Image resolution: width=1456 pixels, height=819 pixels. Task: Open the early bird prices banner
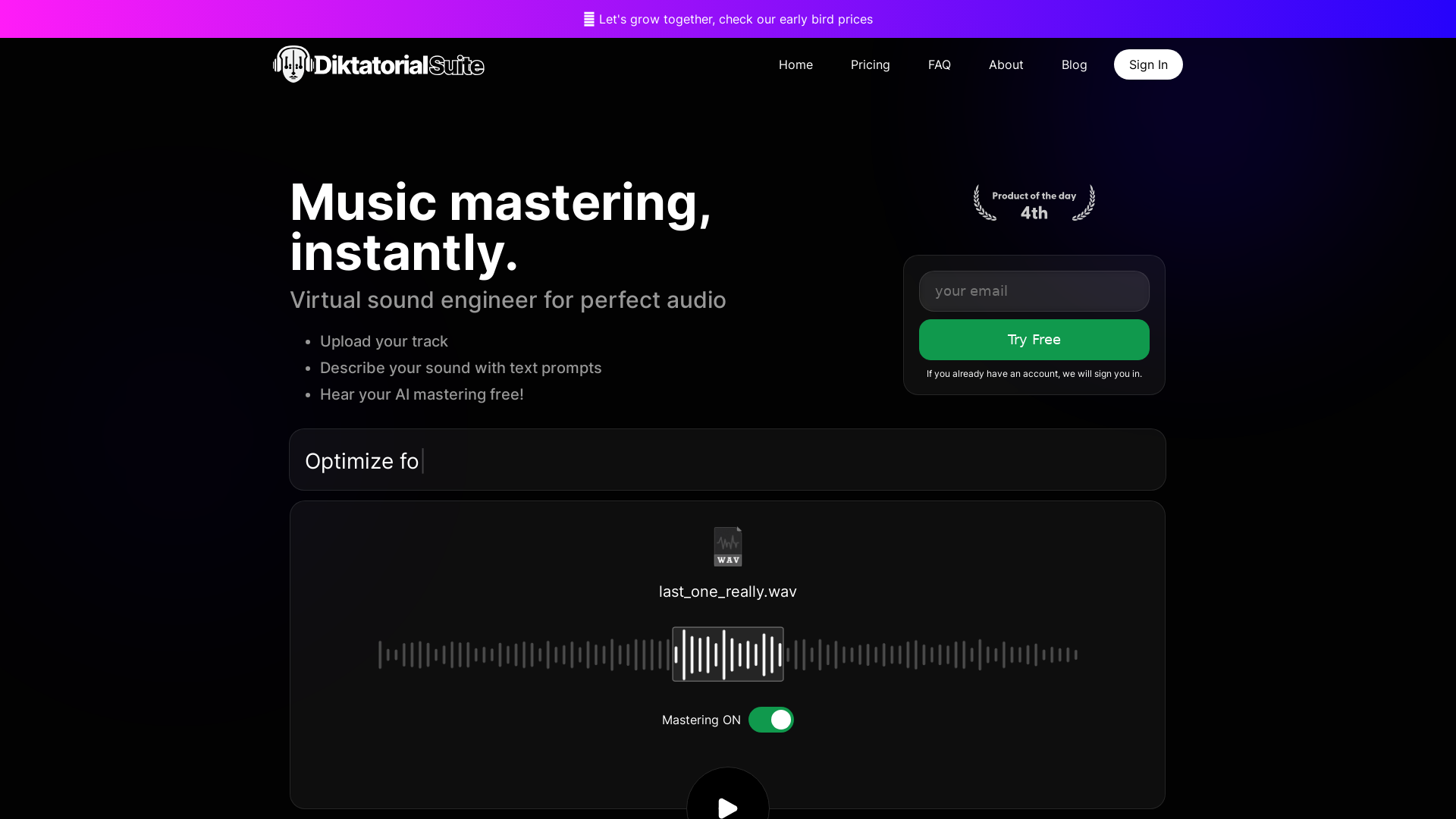[728, 19]
